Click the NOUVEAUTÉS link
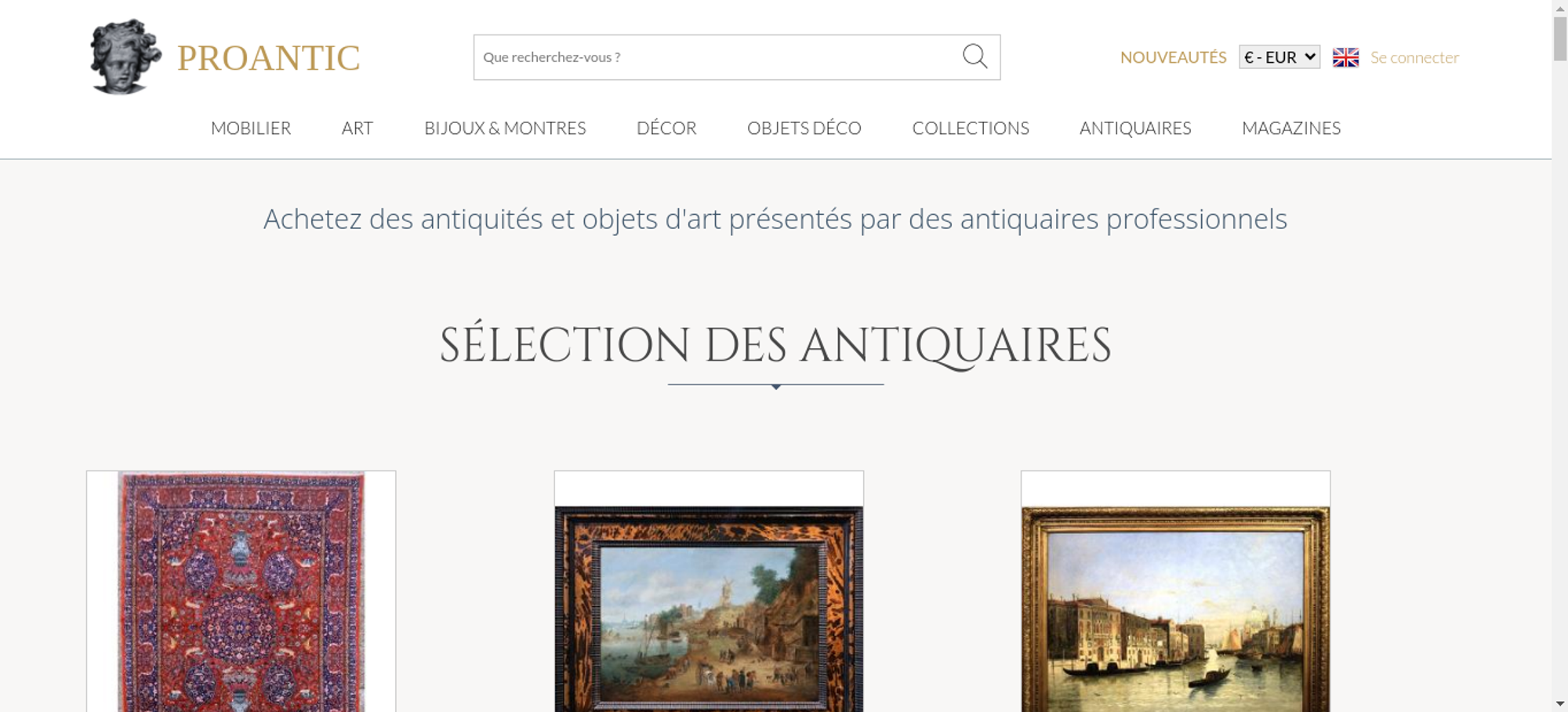This screenshot has height=712, width=1568. click(1173, 57)
